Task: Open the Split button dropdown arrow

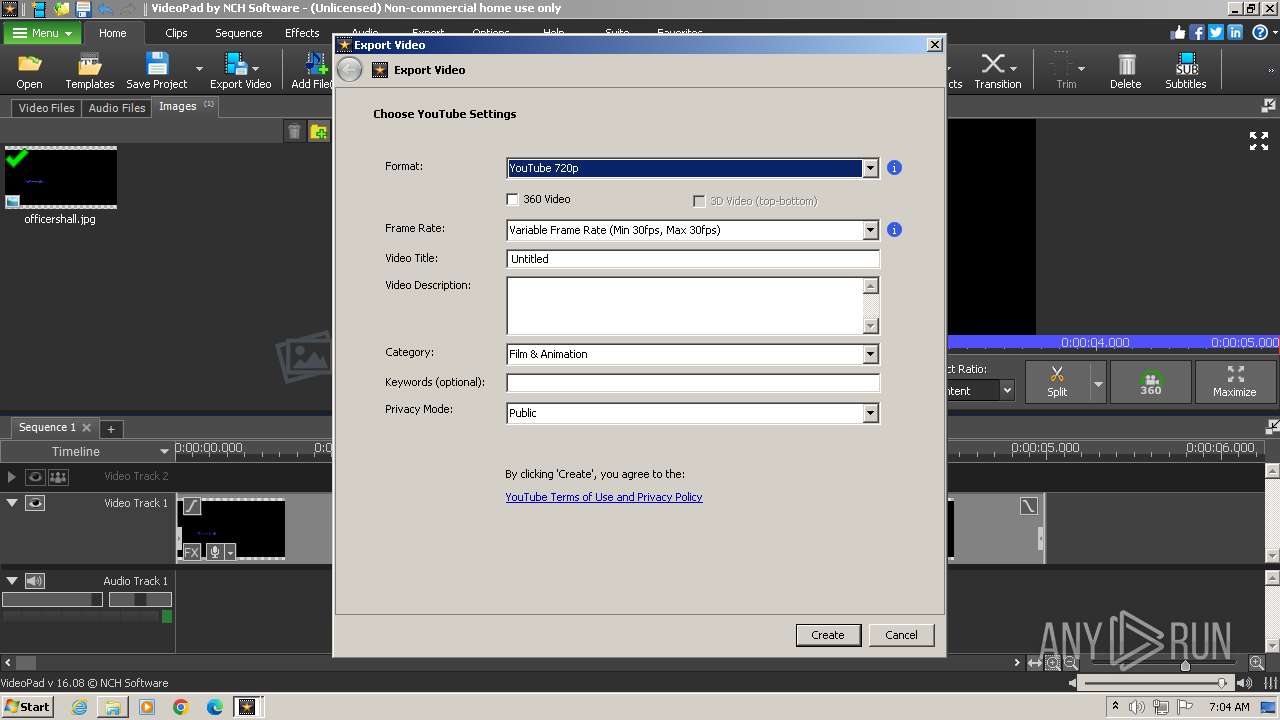Action: (x=1098, y=382)
